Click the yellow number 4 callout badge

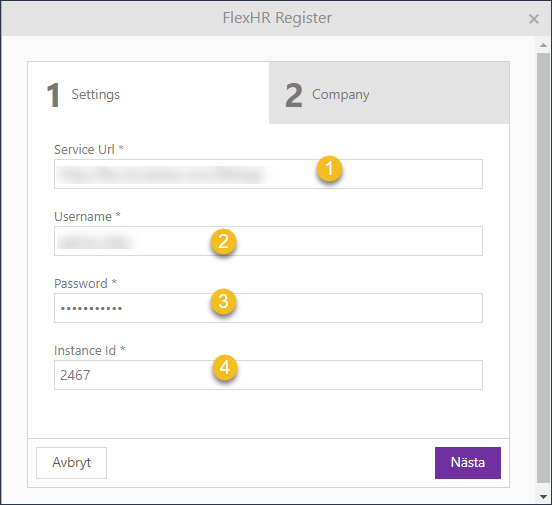[225, 368]
